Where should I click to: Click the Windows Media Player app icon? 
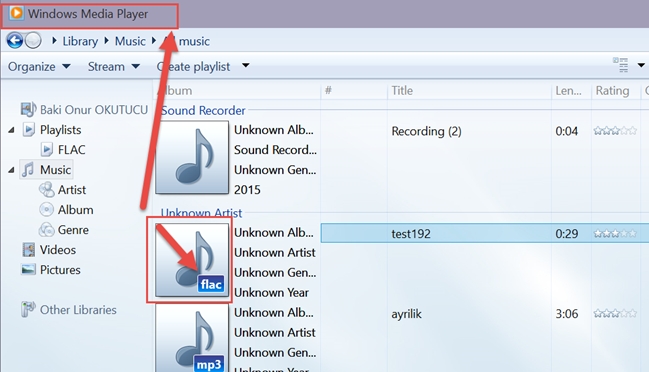click(x=16, y=13)
